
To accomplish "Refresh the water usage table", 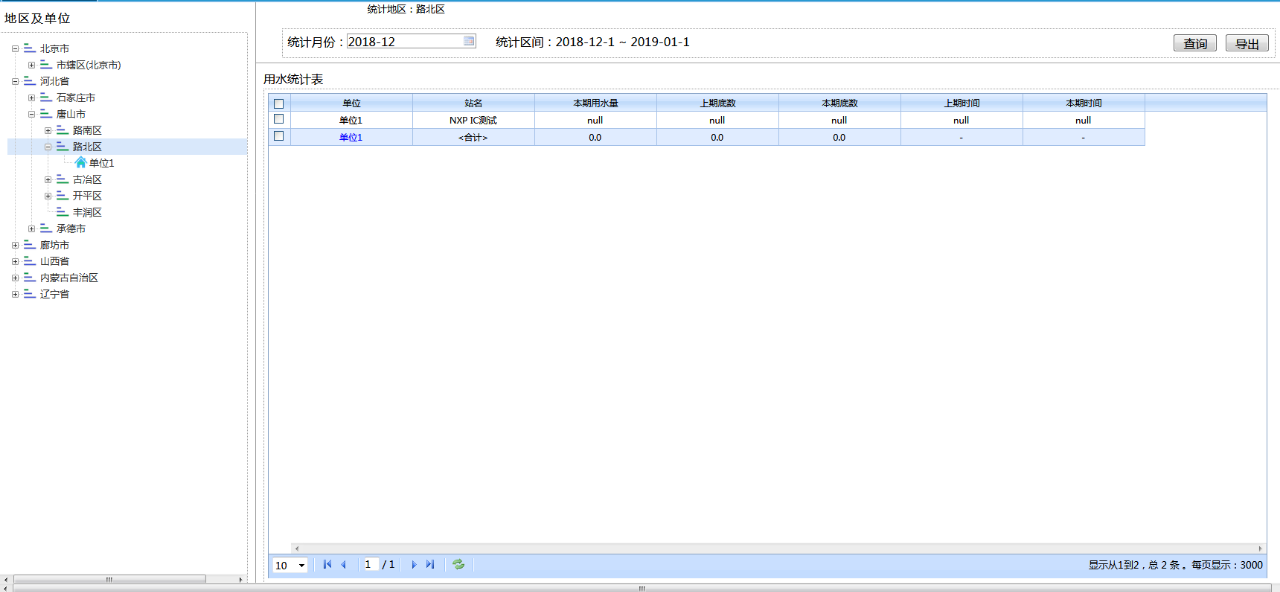I will tap(458, 565).
